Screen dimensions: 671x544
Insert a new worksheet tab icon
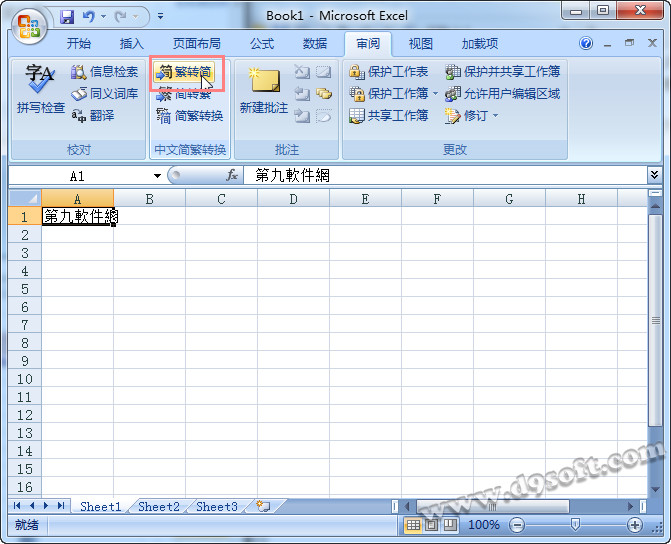(x=263, y=506)
